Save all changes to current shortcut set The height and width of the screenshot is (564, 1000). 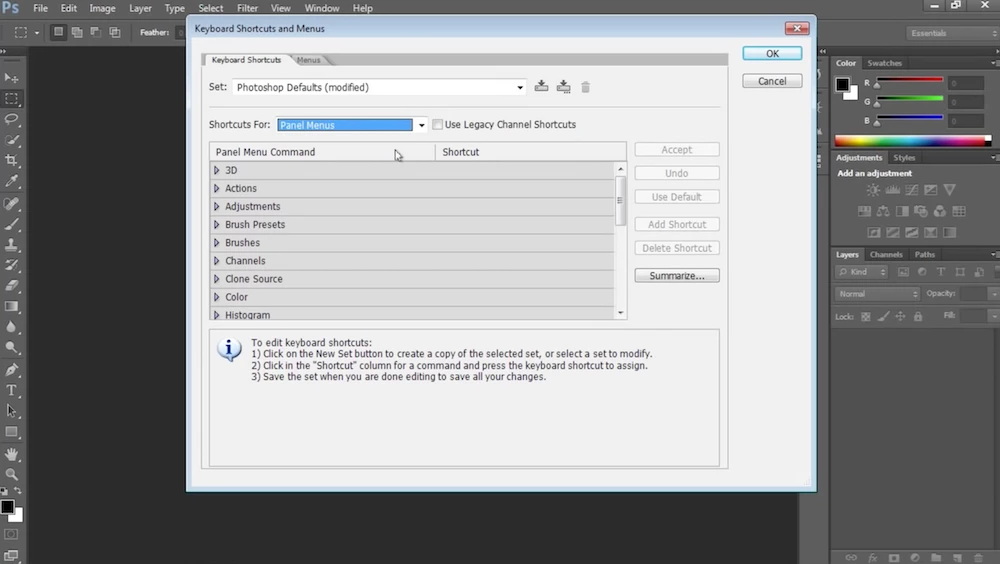(x=541, y=86)
